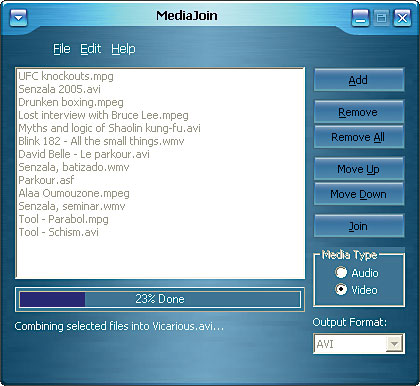Open the title bar system menu arrow icon
This screenshot has height=386, width=420.
tap(19, 17)
